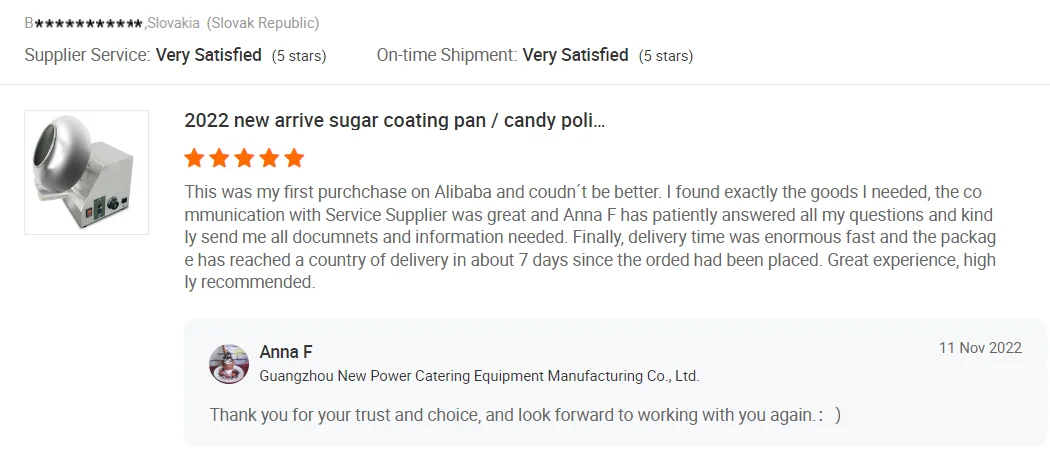This screenshot has height=450, width=1050.
Task: Click the third orange rating star
Action: tap(244, 158)
